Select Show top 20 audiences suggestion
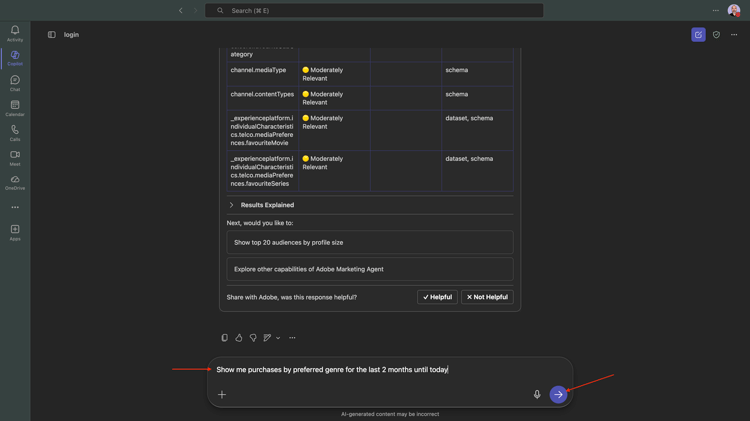Screen dimensions: 750x421 coord(370,243)
